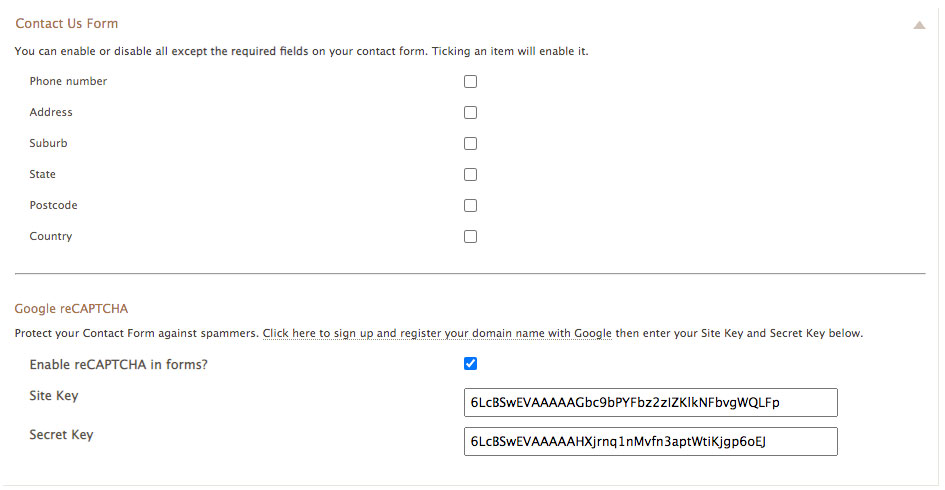Click the State label text
The width and height of the screenshot is (945, 490).
point(42,174)
